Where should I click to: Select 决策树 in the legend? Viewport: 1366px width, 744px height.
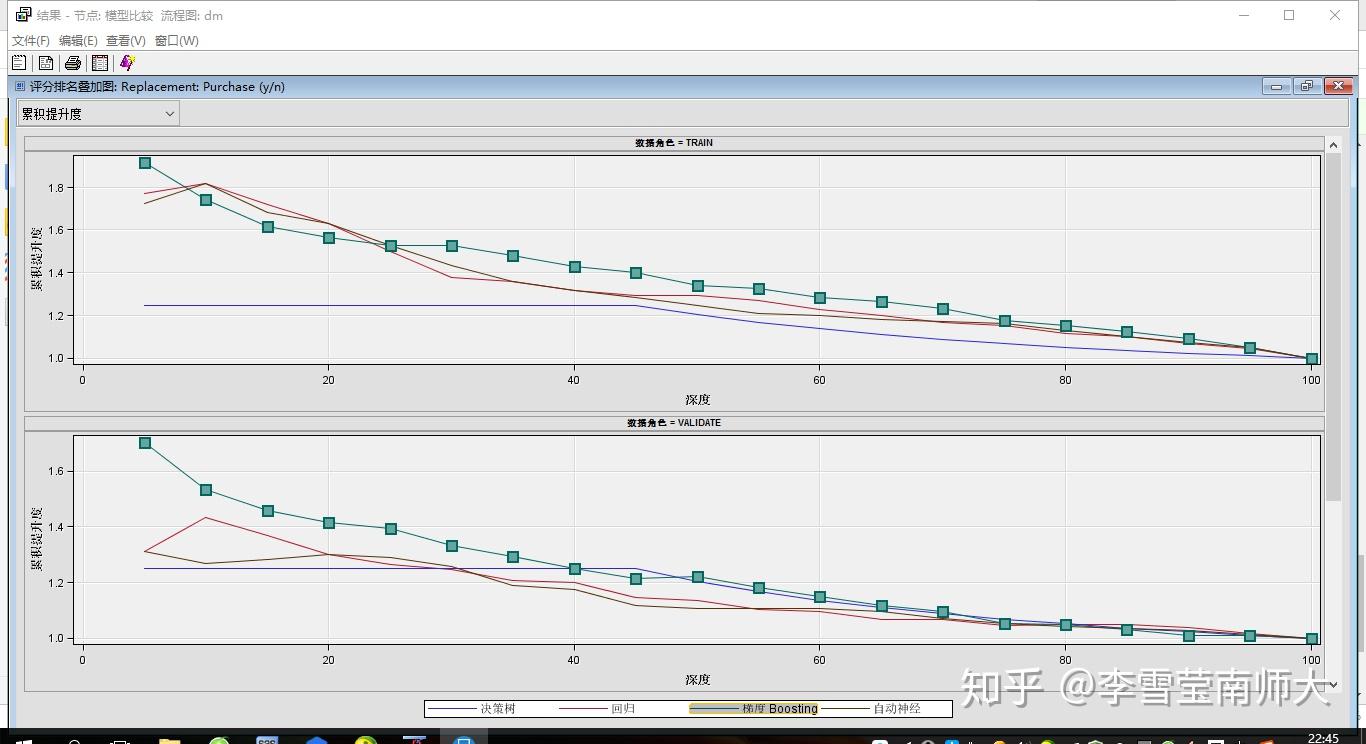pos(498,708)
